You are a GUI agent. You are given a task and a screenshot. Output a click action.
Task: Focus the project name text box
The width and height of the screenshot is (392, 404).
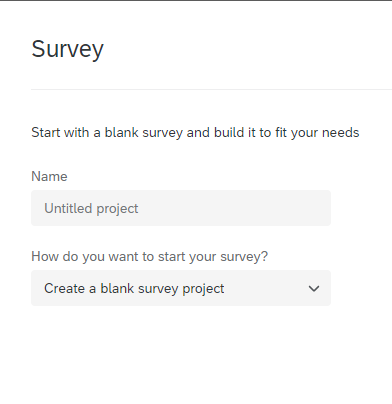point(181,208)
